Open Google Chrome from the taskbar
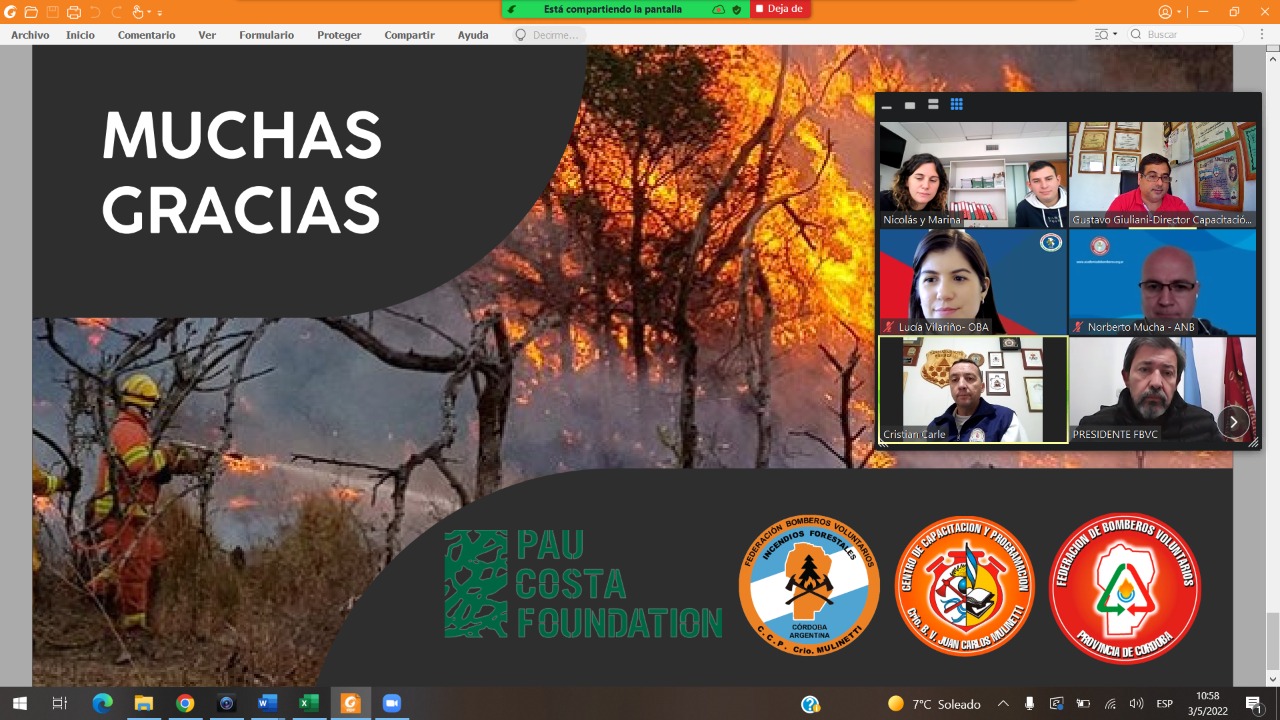1280x720 pixels. coord(185,704)
